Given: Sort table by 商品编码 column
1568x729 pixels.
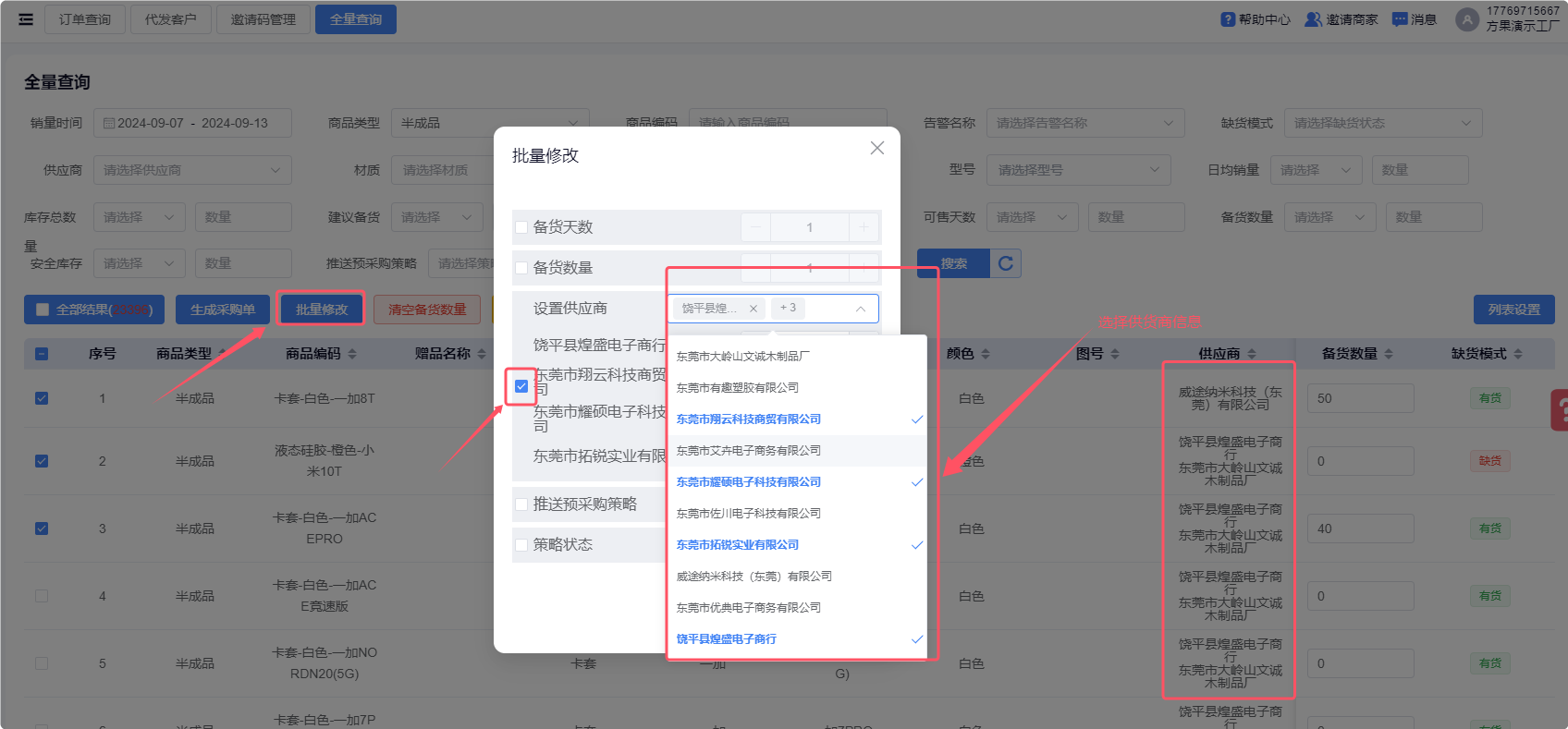Looking at the screenshot, I should (x=352, y=354).
